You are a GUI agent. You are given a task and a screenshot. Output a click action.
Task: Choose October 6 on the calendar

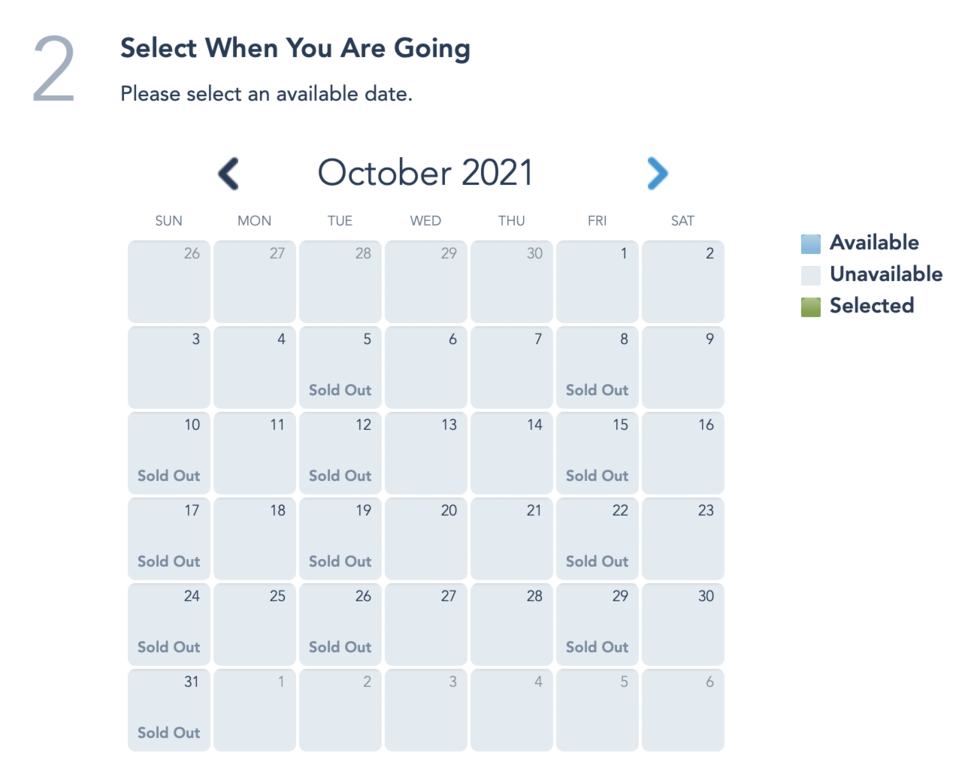426,367
